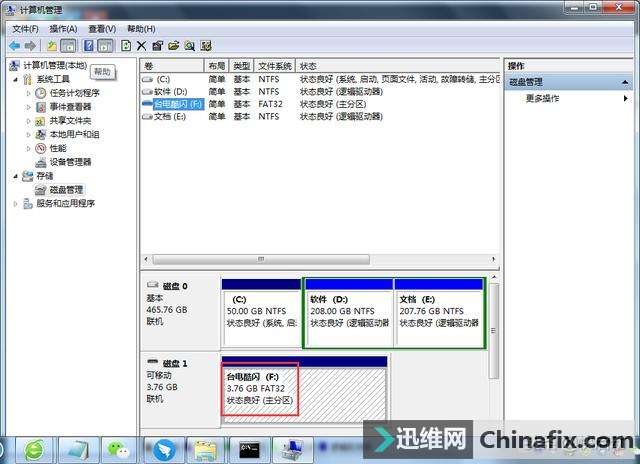Expand the 服务和应用程序 node arrow
Image resolution: width=640 pixels, height=464 pixels.
16,204
